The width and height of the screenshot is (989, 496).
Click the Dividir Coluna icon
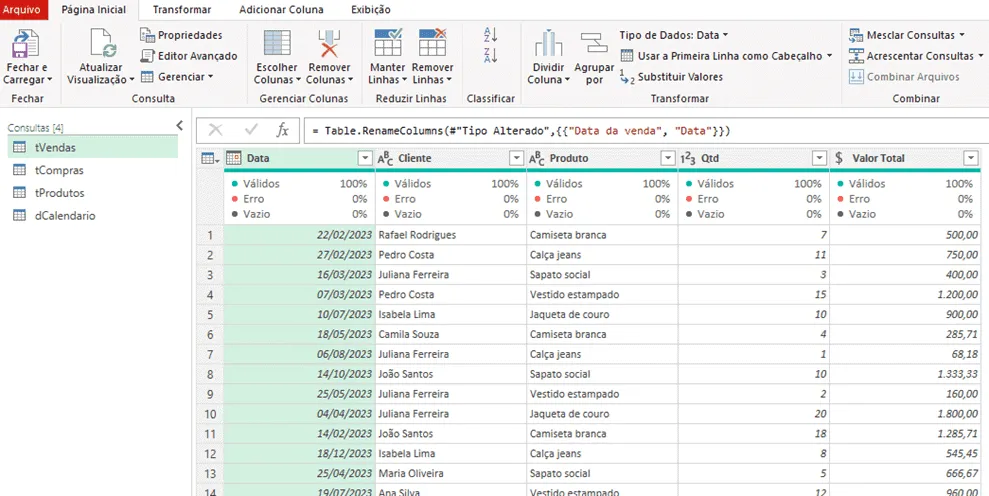(548, 44)
